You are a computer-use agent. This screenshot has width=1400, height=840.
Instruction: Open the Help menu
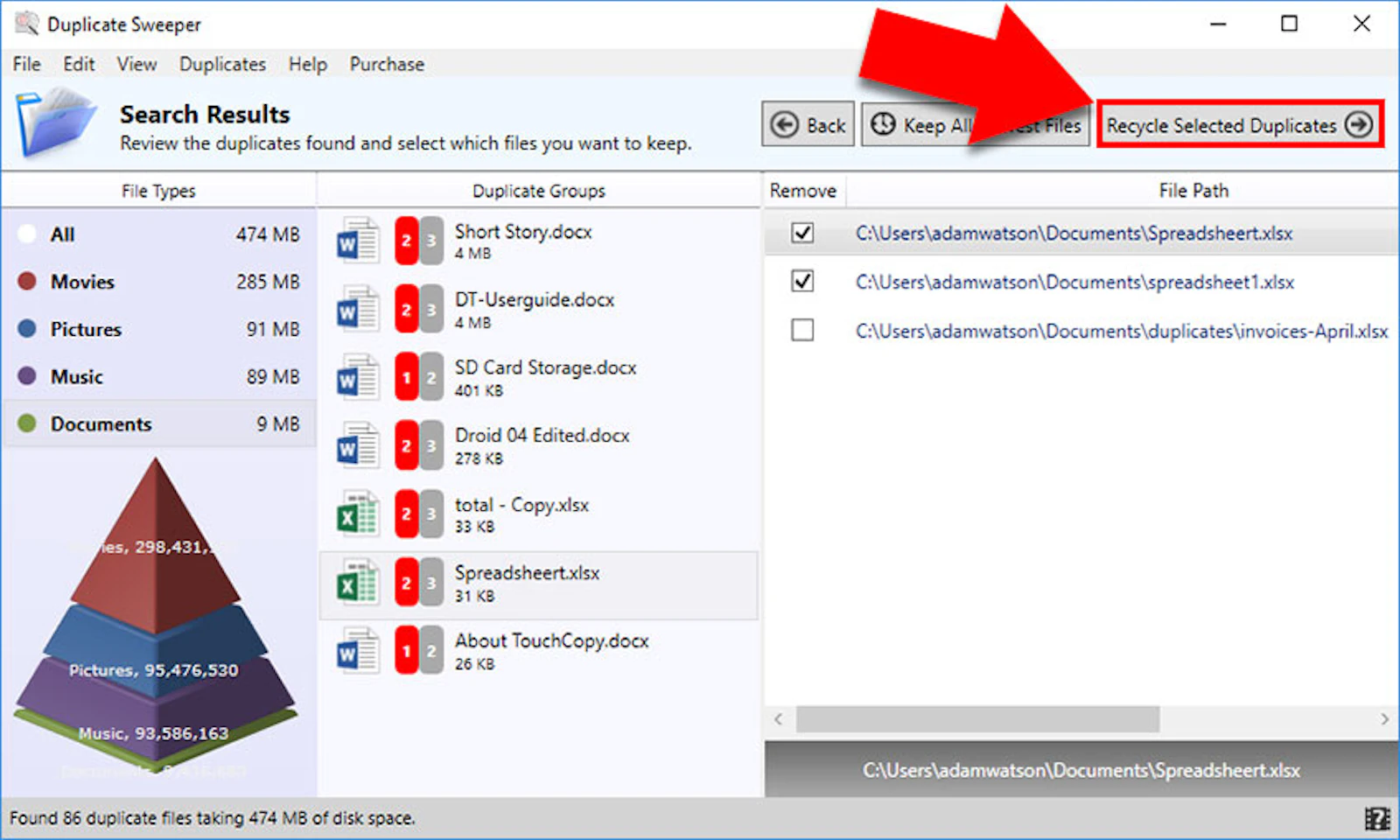(x=307, y=64)
